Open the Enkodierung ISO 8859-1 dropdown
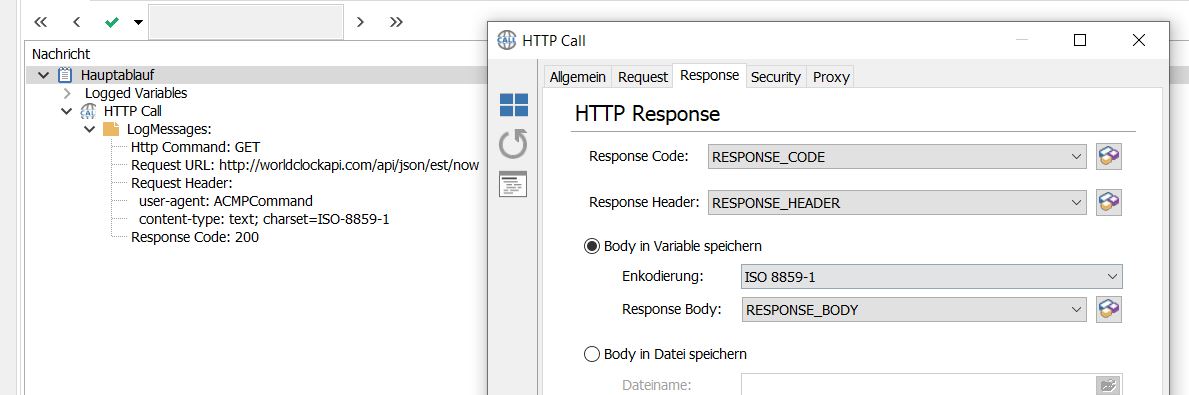Viewport: 1189px width, 395px height. pos(932,277)
